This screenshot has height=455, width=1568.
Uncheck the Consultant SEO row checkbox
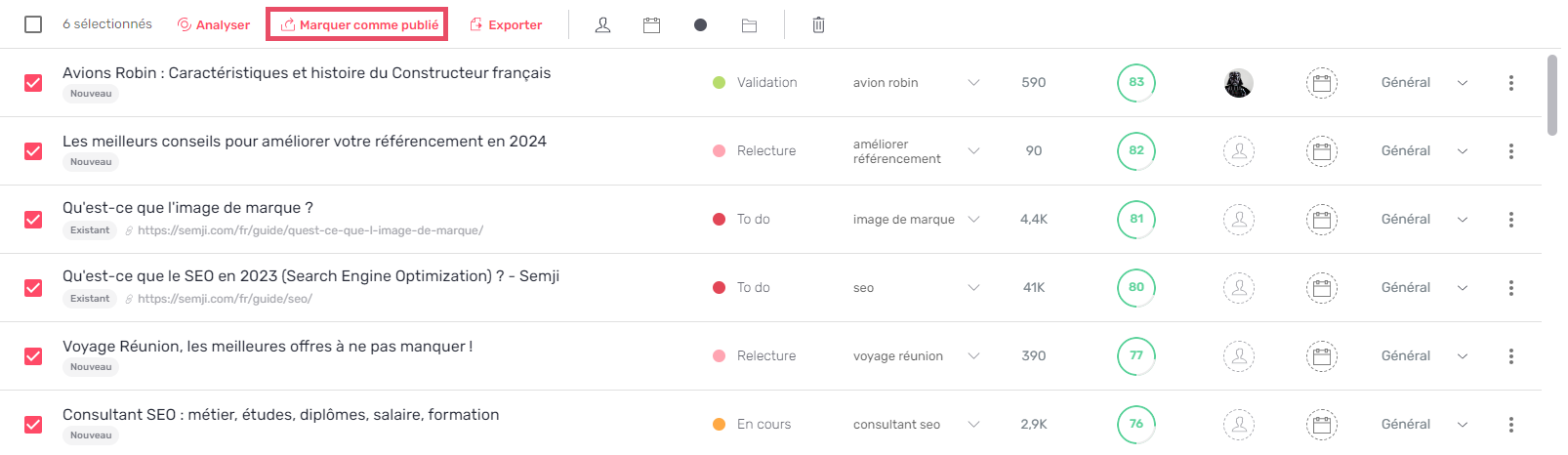33,425
